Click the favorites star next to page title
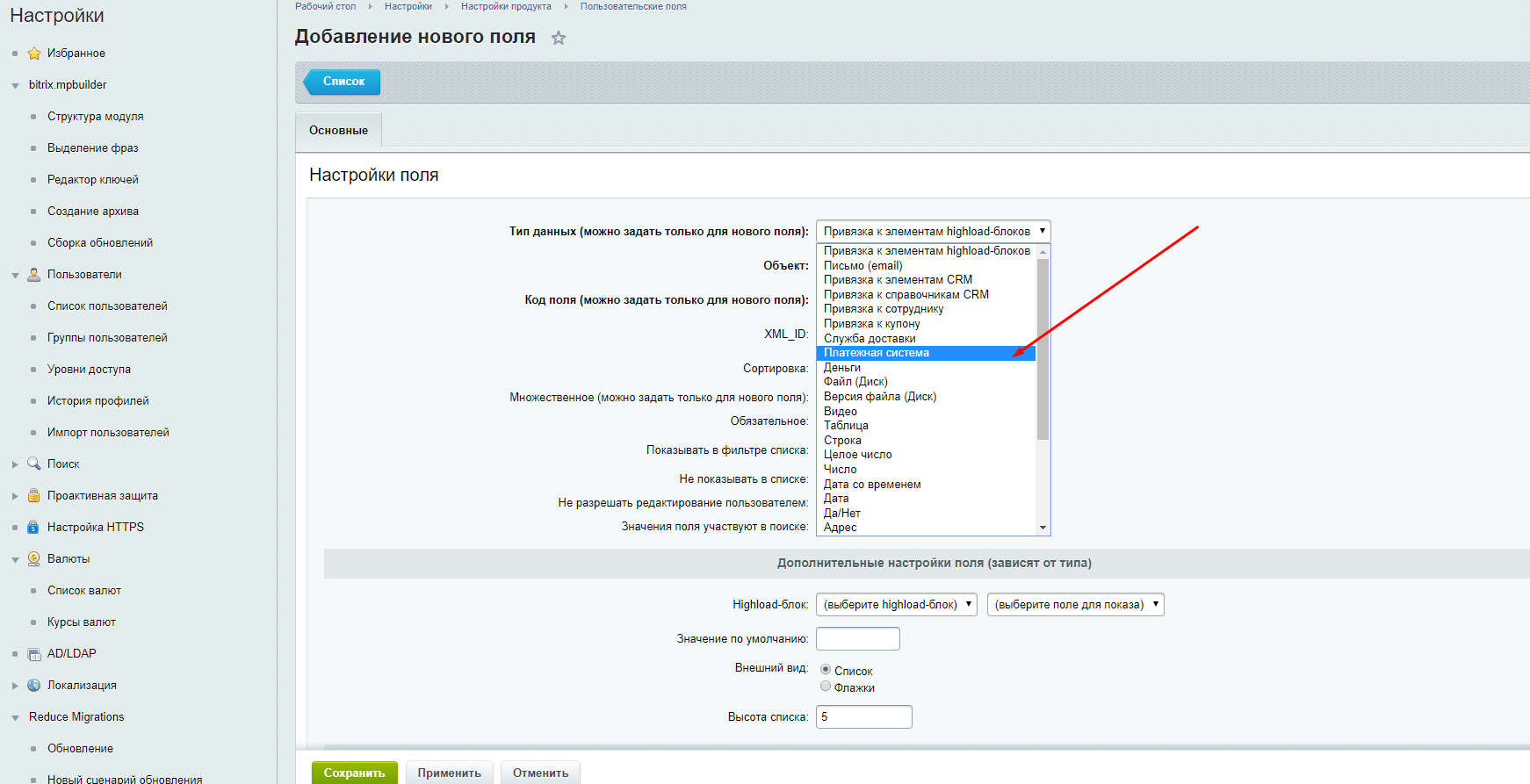The width and height of the screenshot is (1530, 784). click(x=559, y=38)
